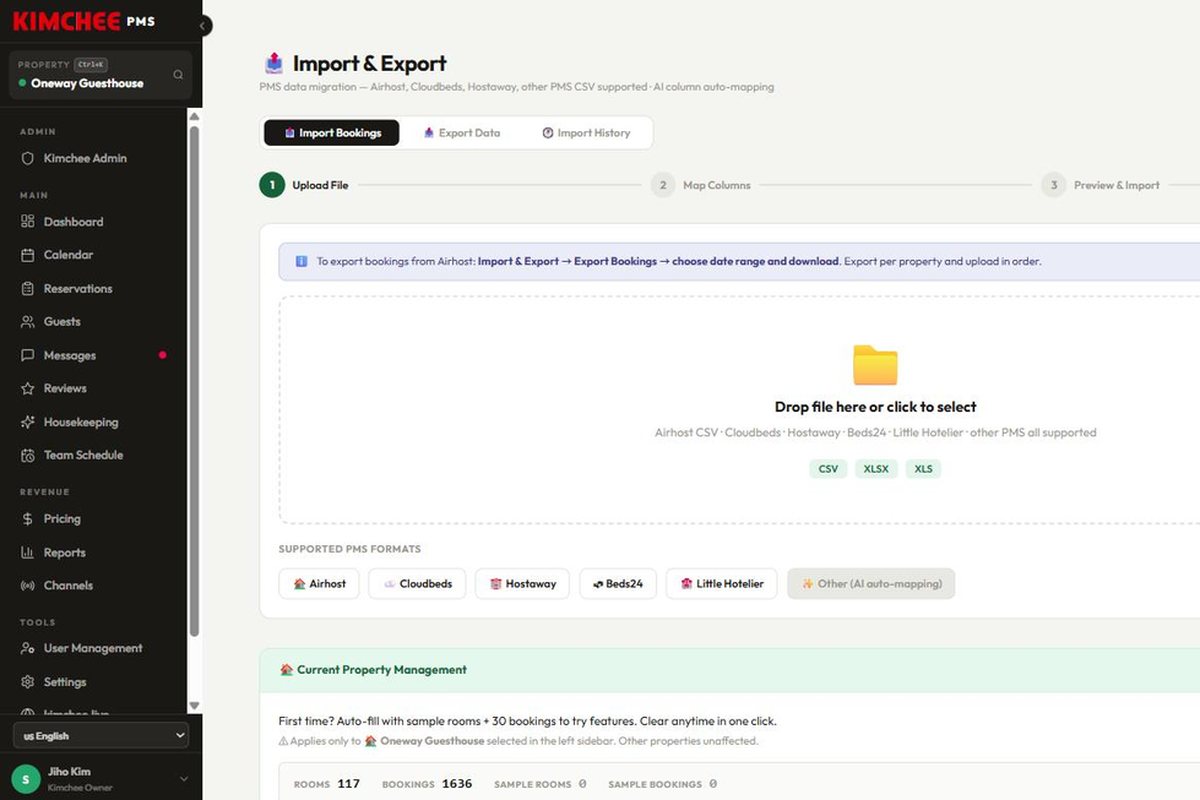This screenshot has height=800, width=1200.
Task: Click the Kimchee Admin shield icon
Action: click(x=28, y=158)
